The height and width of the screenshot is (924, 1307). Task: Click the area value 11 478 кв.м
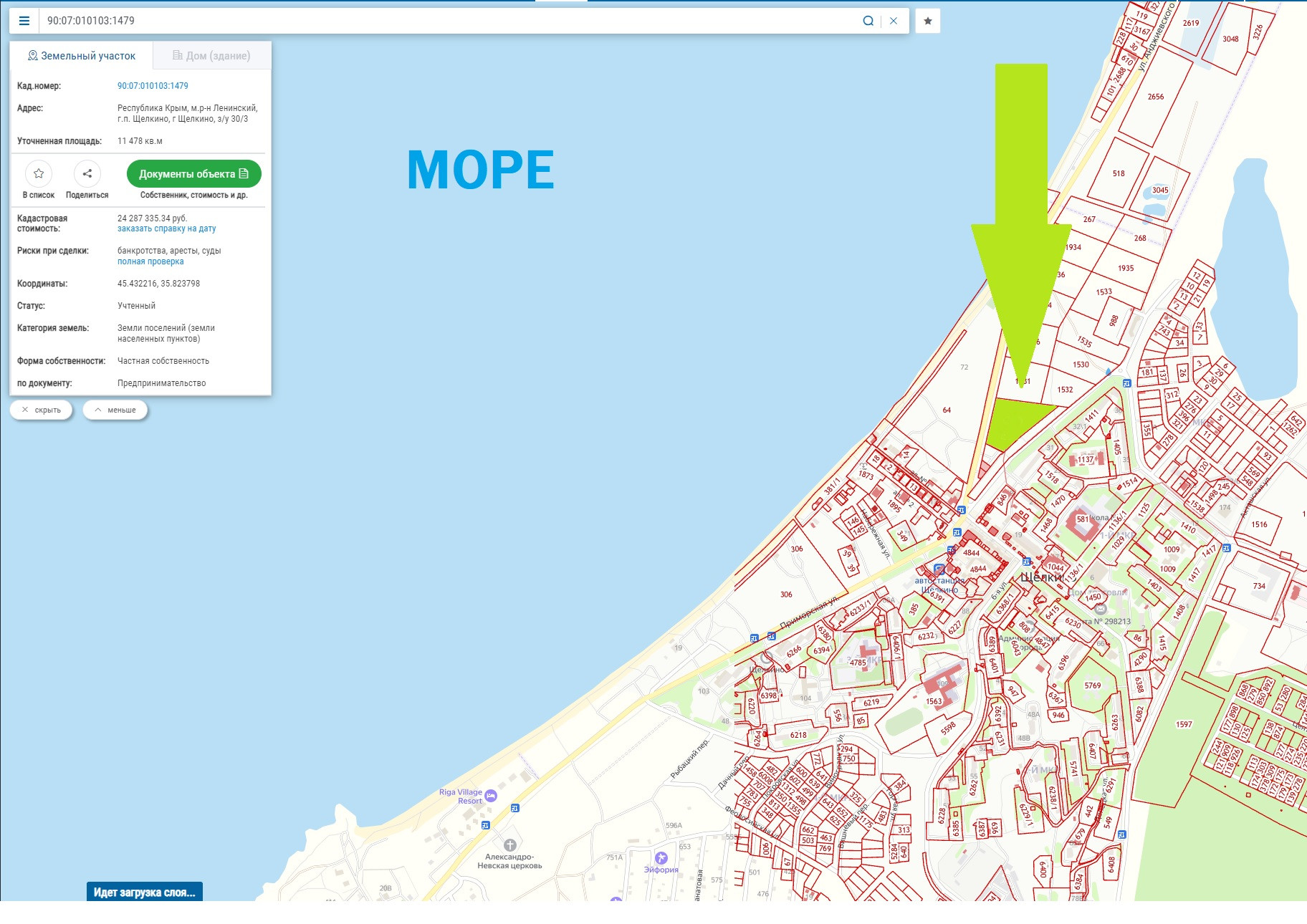coord(140,141)
